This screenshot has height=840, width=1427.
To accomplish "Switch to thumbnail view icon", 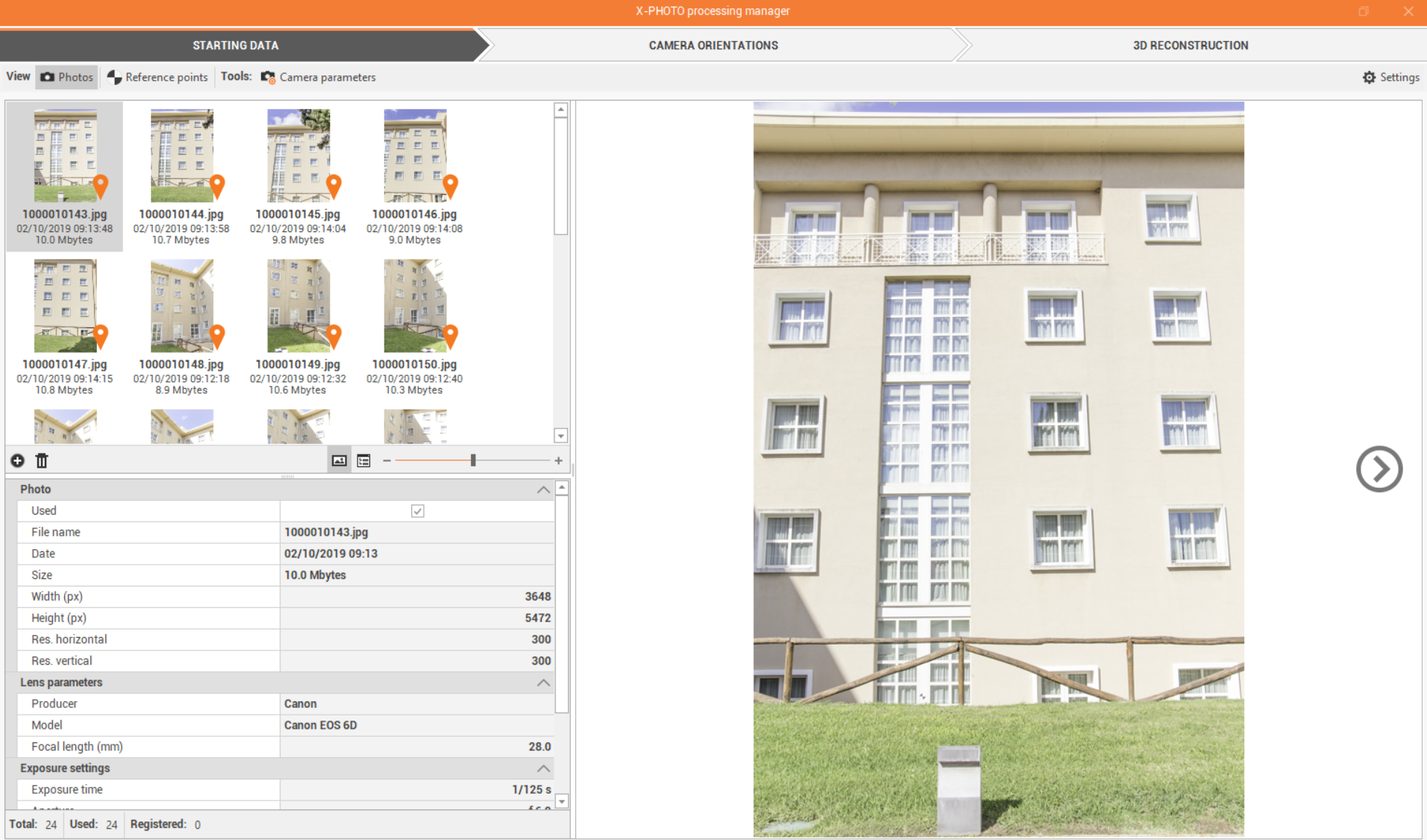I will tap(339, 461).
